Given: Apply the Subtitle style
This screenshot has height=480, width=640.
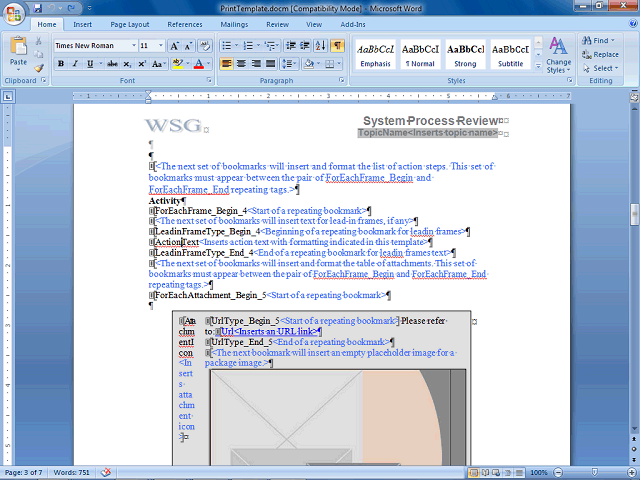Looking at the screenshot, I should coord(510,55).
